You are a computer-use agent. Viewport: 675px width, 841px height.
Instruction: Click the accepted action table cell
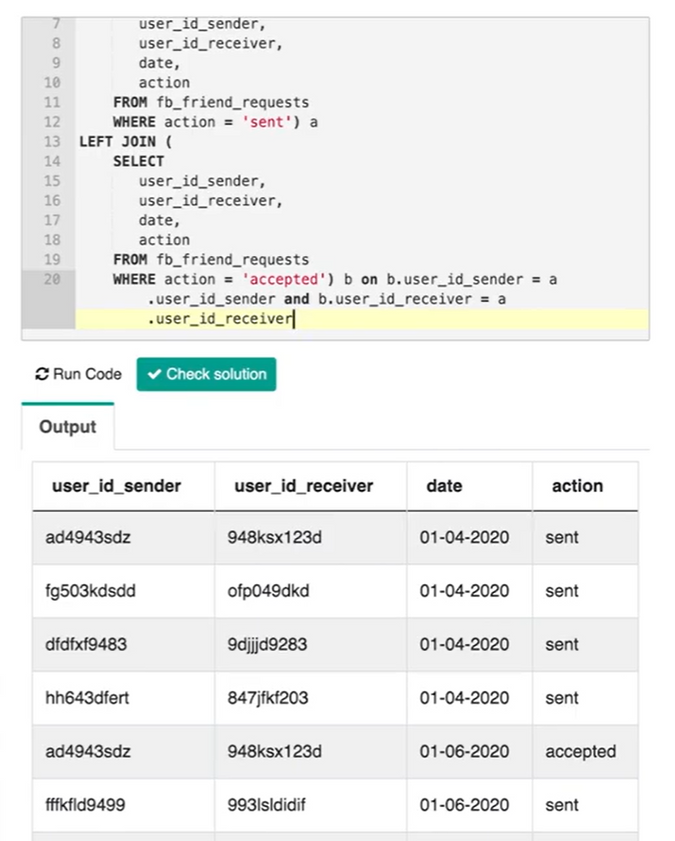[x=585, y=751]
